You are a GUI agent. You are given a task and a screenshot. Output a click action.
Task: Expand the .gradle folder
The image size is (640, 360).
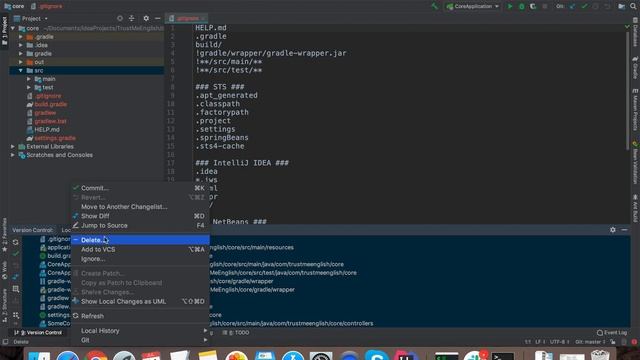coord(21,37)
